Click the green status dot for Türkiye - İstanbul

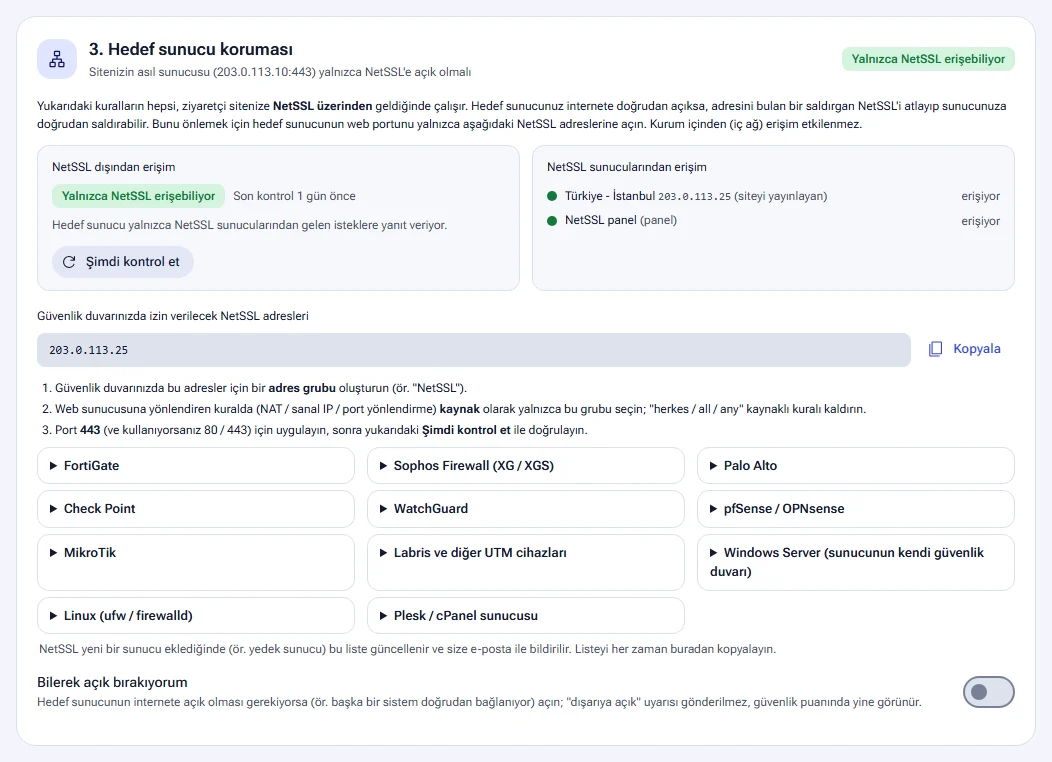(x=552, y=196)
